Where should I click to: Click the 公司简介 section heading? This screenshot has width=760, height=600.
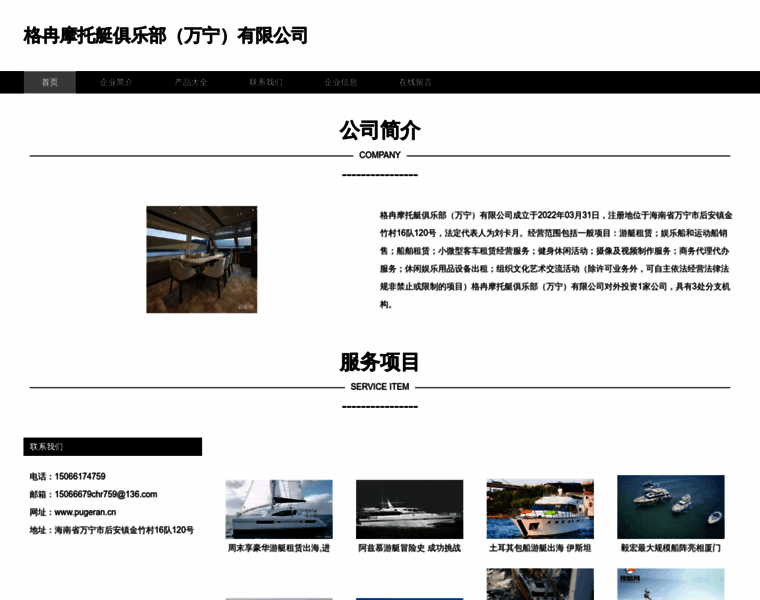pyautogui.click(x=380, y=130)
